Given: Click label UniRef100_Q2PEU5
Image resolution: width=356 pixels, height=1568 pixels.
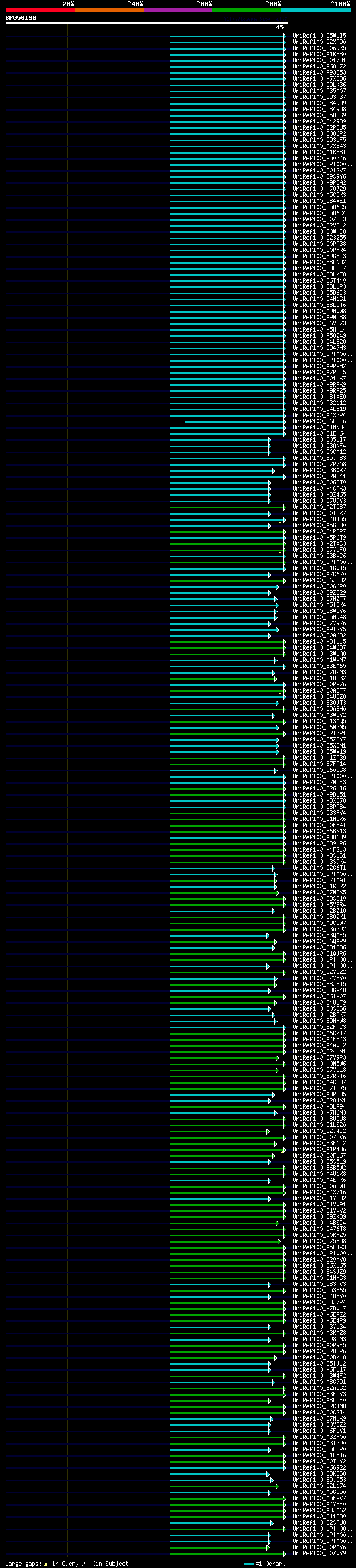Looking at the screenshot, I should click(319, 128).
